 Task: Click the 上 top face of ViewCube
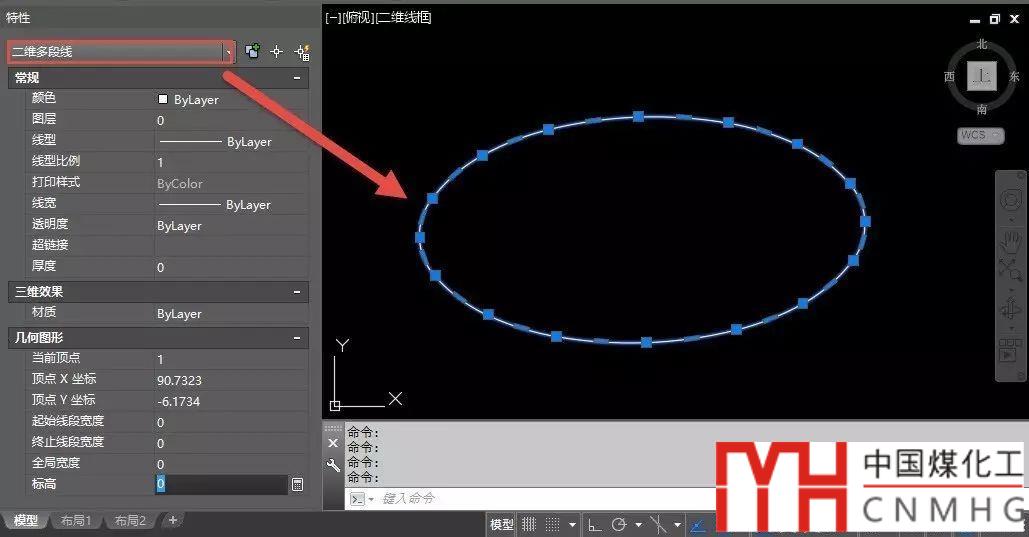[982, 76]
